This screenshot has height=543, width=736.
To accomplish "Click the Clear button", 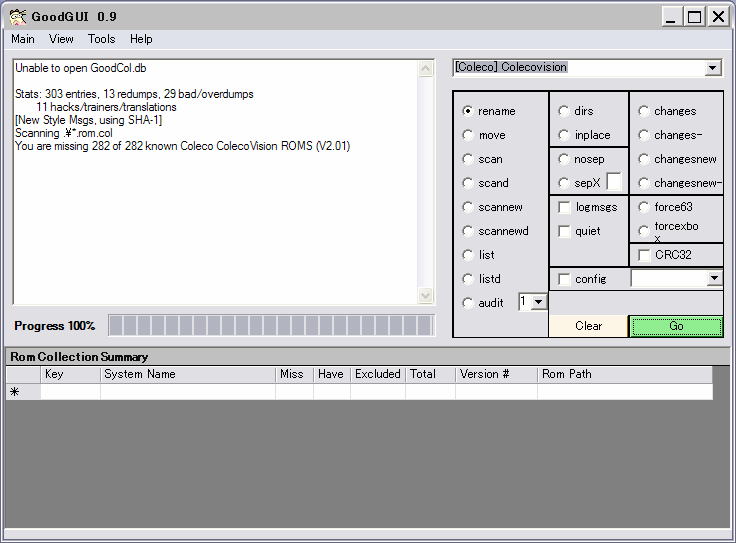I will click(589, 326).
